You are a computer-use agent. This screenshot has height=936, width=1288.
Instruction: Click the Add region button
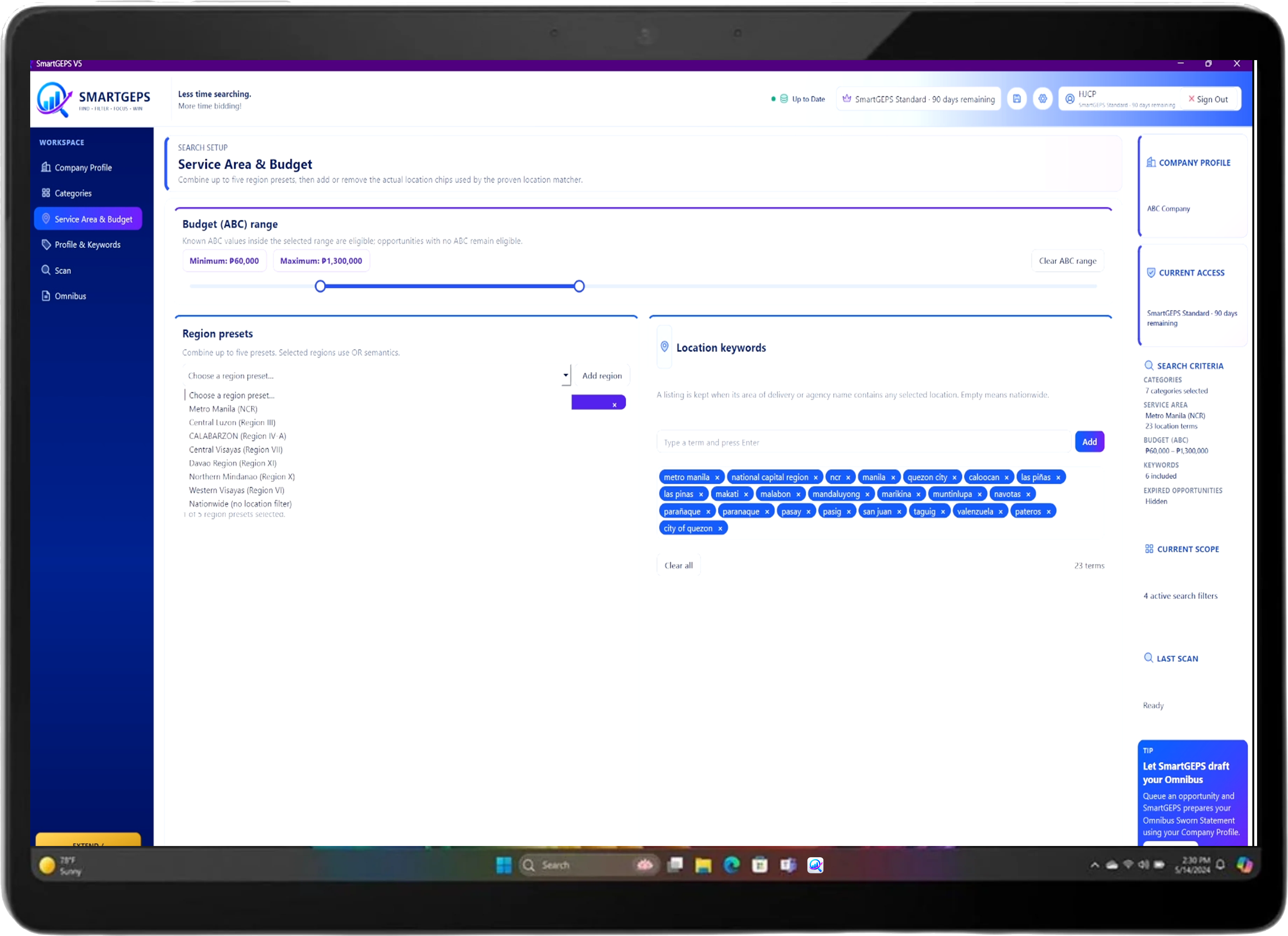pyautogui.click(x=602, y=376)
